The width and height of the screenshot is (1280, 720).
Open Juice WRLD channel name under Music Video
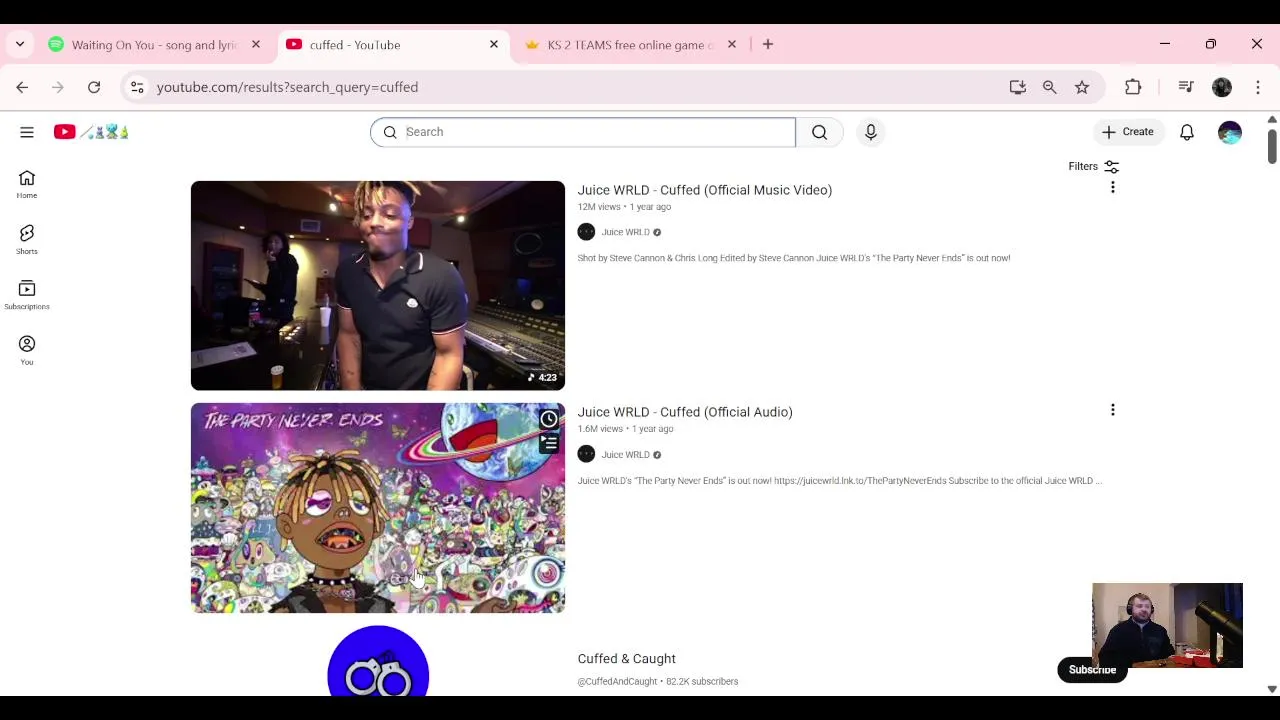[625, 232]
